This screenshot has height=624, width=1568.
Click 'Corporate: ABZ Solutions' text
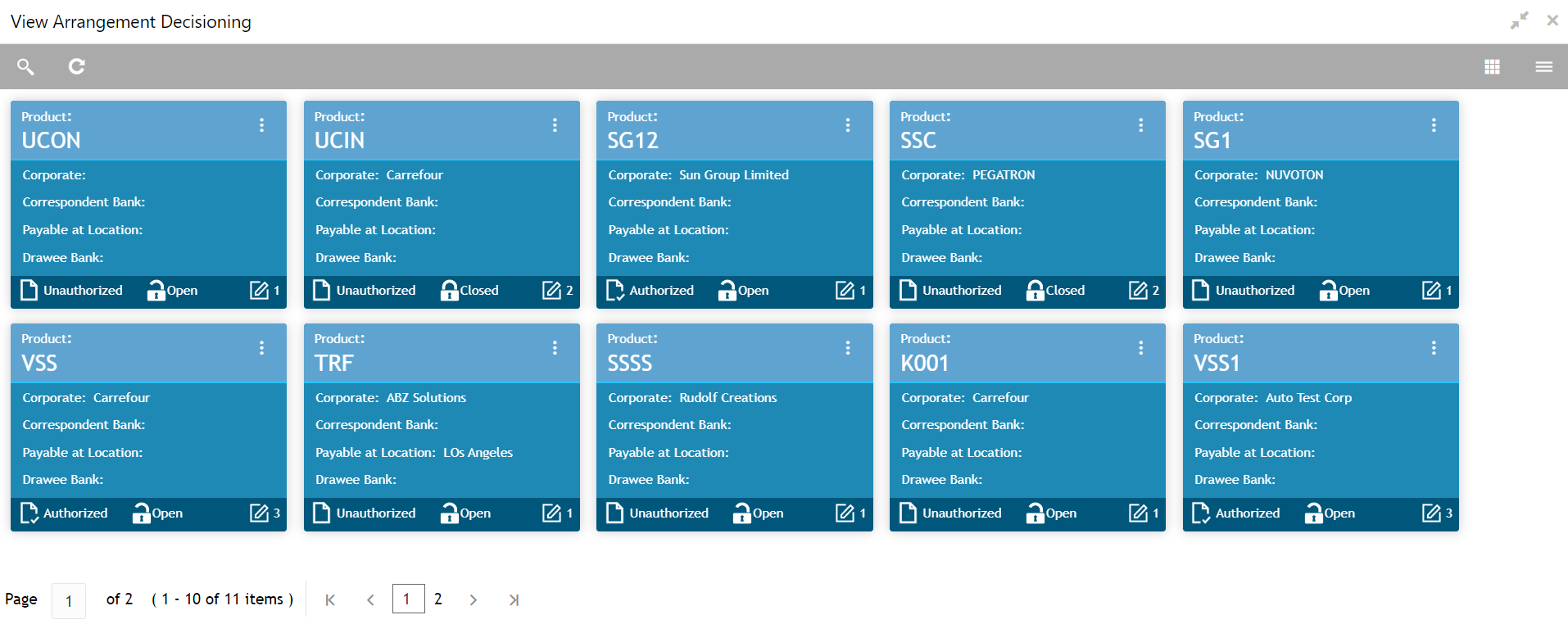[391, 397]
